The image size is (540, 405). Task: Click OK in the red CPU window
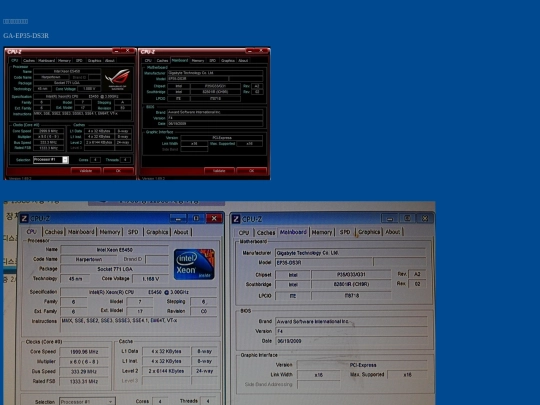118,171
